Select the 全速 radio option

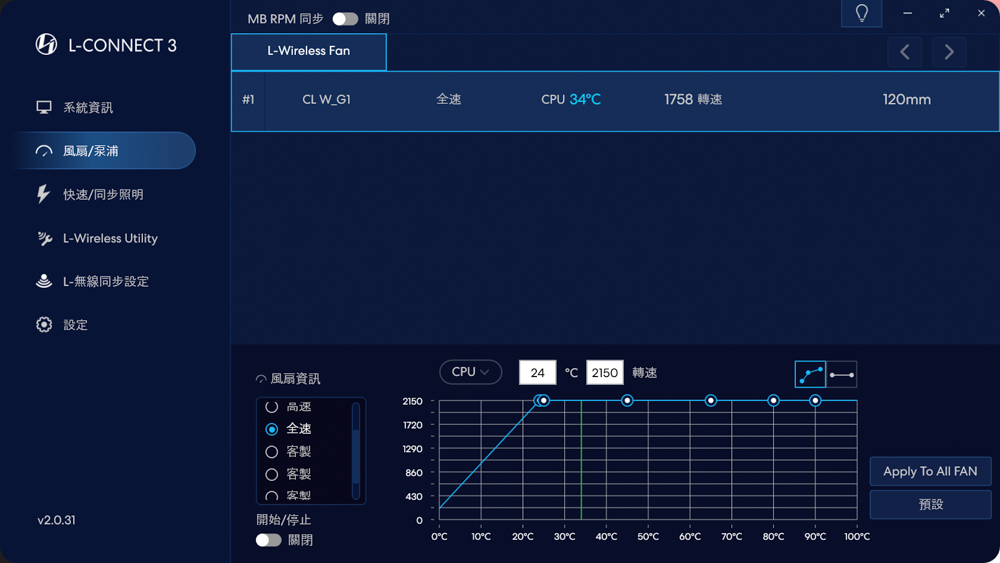272,429
